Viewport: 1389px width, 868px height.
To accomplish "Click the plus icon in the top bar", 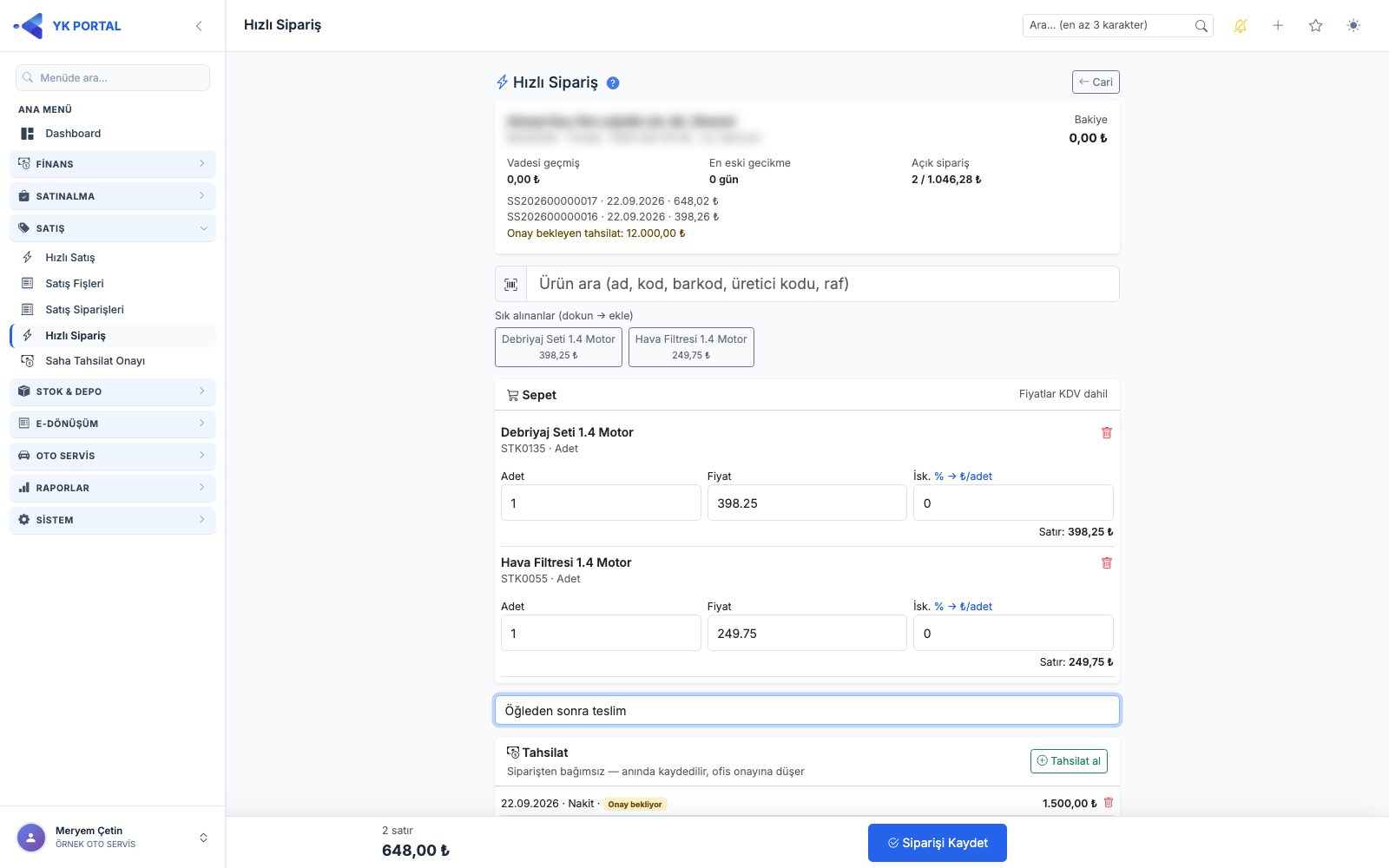I will click(x=1278, y=26).
